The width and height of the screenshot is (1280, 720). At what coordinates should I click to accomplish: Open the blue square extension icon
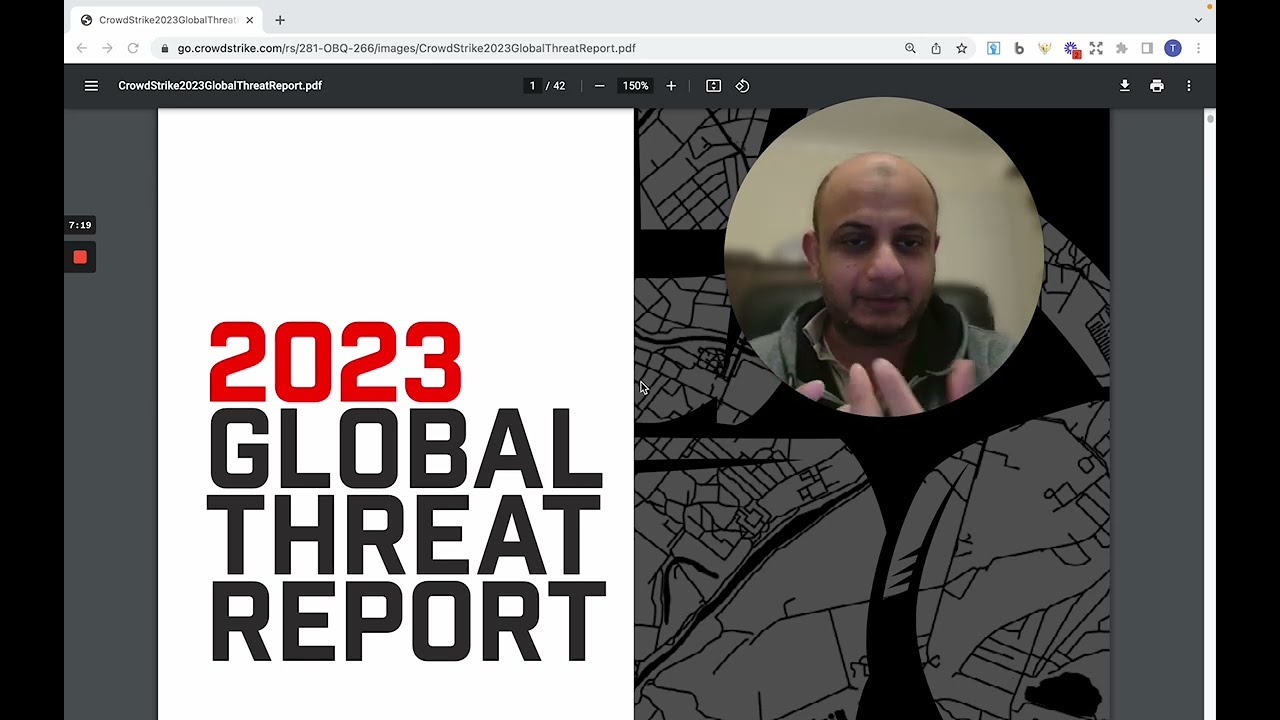click(x=993, y=48)
